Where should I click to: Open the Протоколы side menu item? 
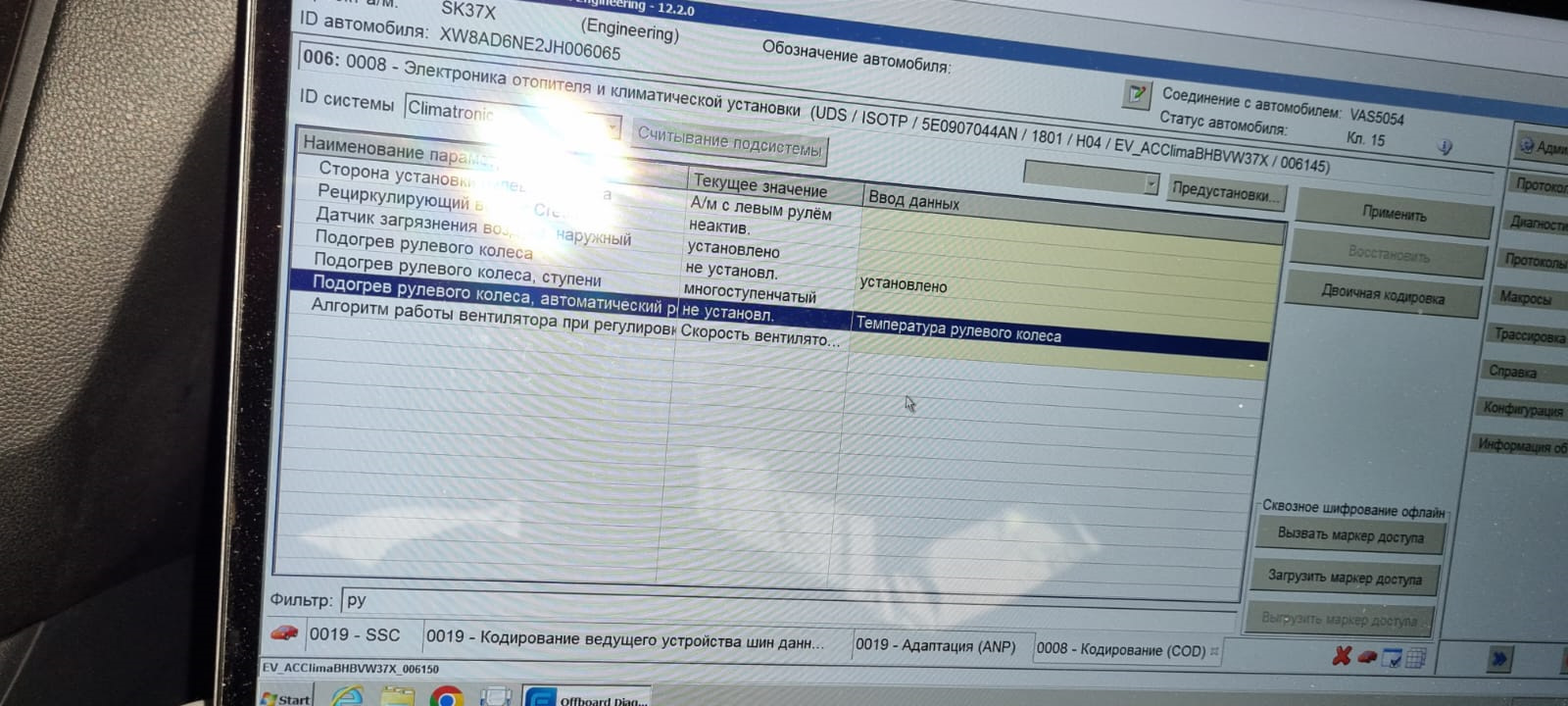pyautogui.click(x=1536, y=260)
